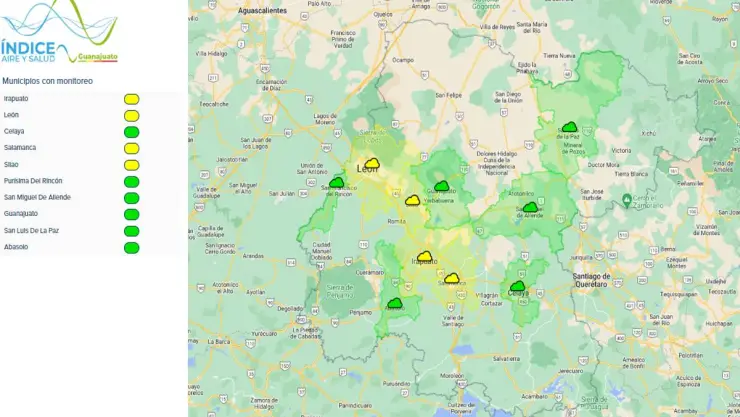Select Abasolo in the municipality list

click(x=16, y=247)
